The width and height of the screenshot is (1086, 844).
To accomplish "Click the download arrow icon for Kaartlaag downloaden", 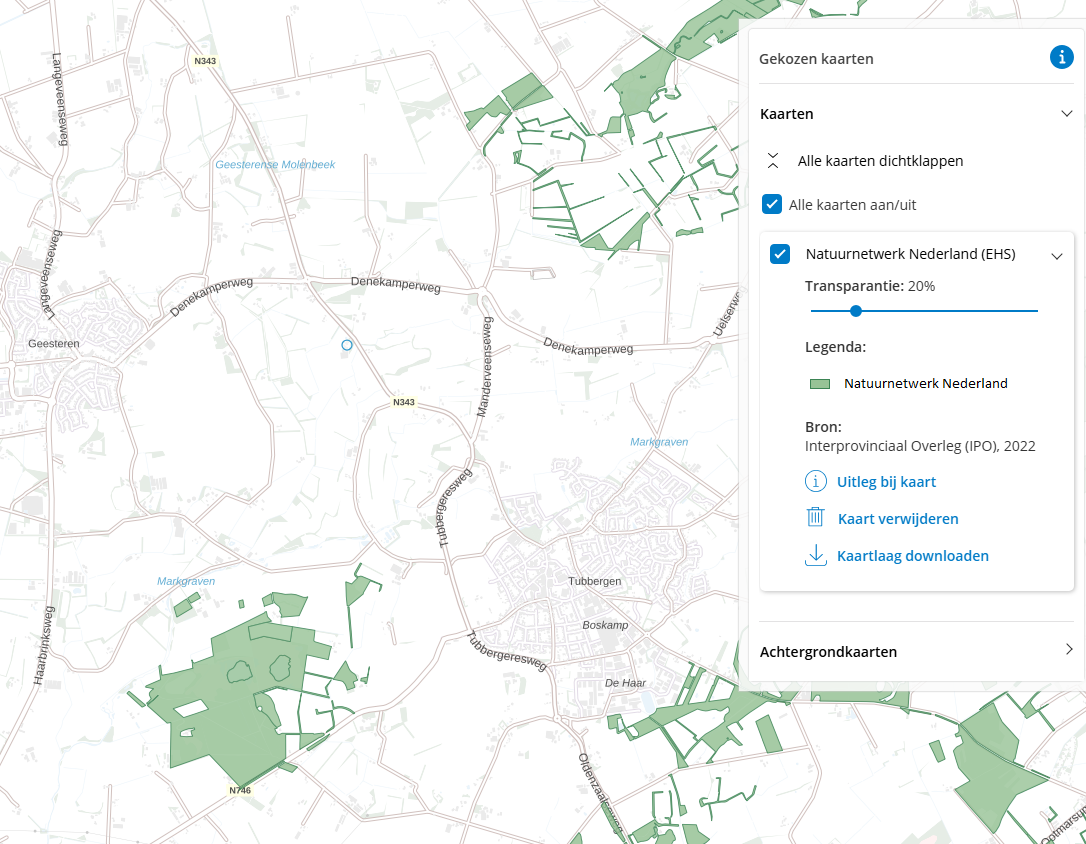I will [816, 555].
